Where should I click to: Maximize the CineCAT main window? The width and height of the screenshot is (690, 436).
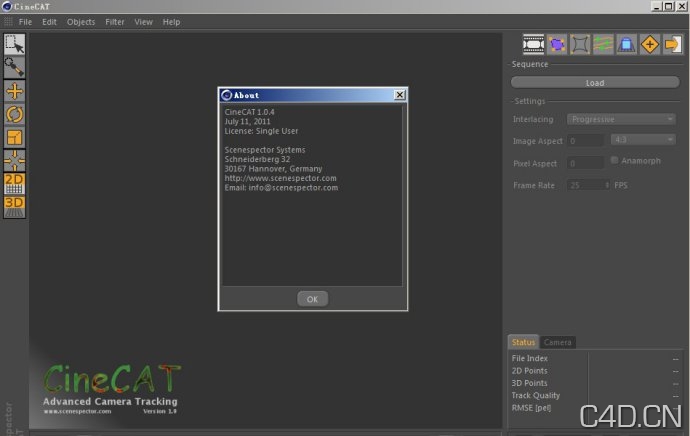[x=668, y=6]
